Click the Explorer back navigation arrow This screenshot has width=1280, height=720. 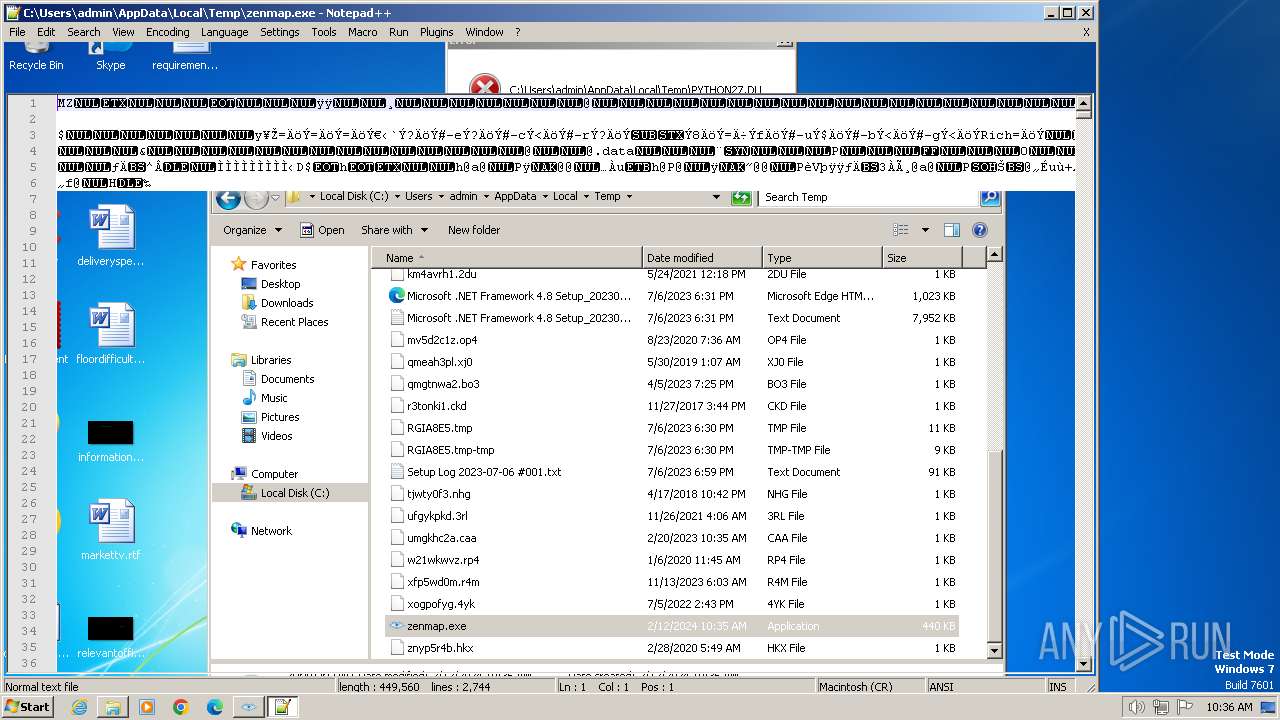pyautogui.click(x=228, y=198)
